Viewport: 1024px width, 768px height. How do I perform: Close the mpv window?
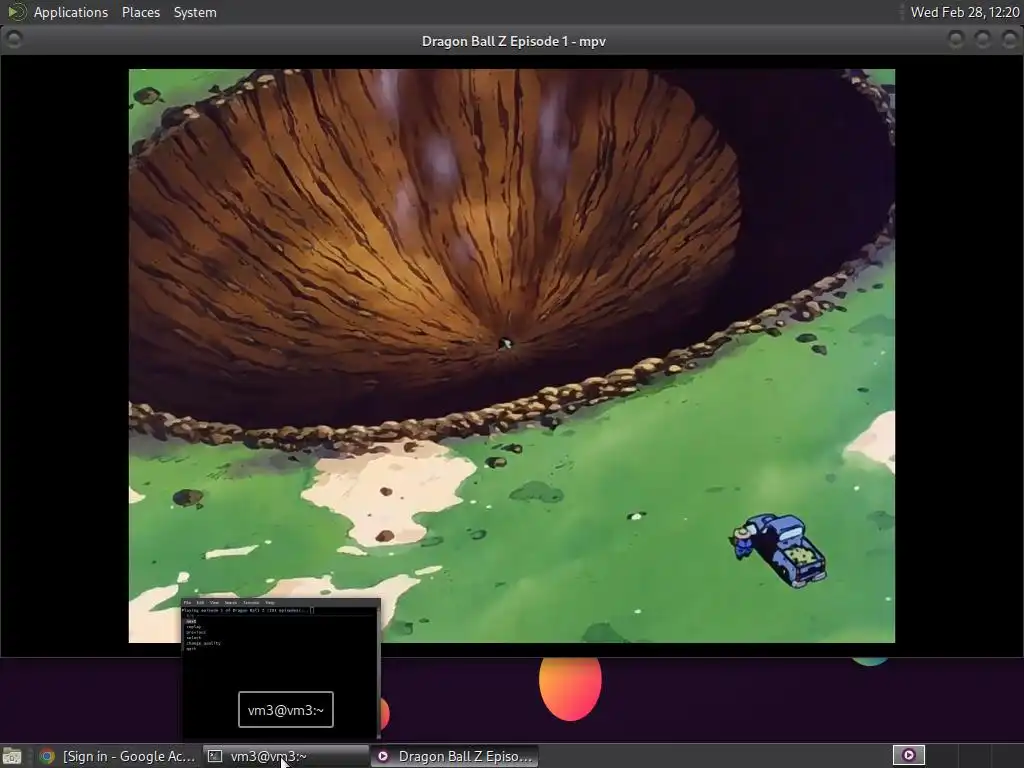(x=1009, y=40)
